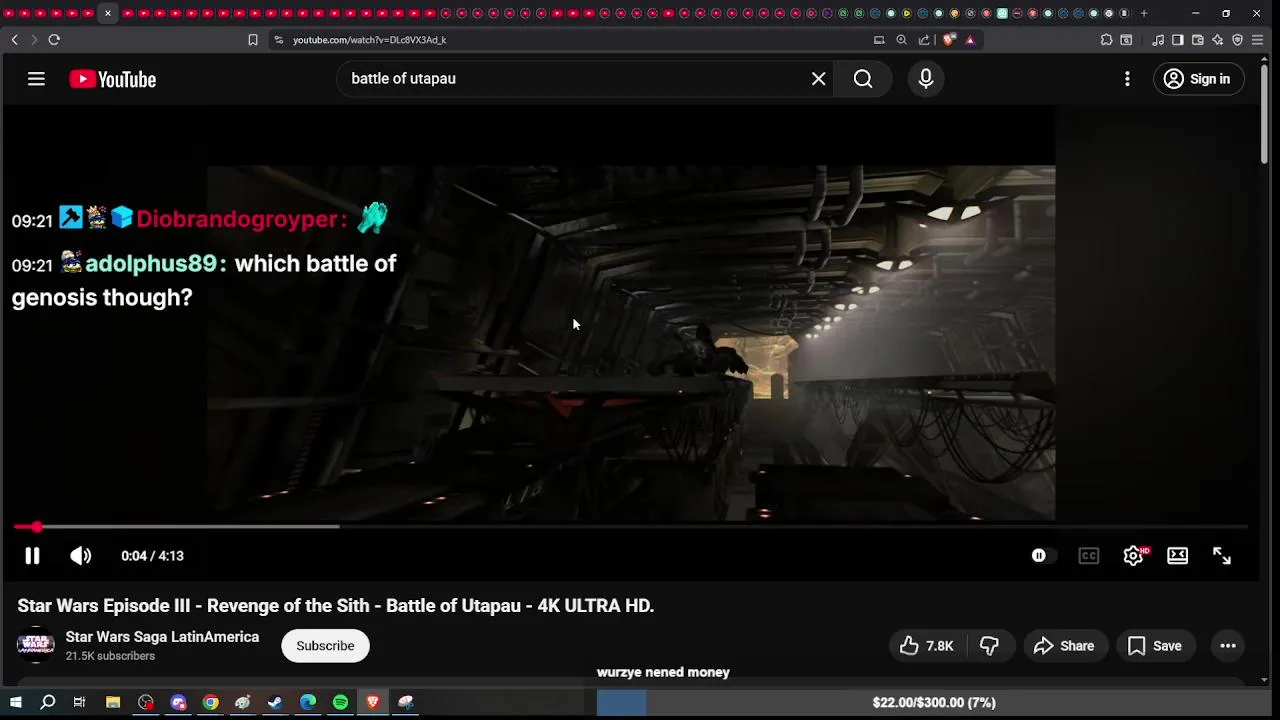
Task: Bookmark this page icon
Action: coord(253,40)
